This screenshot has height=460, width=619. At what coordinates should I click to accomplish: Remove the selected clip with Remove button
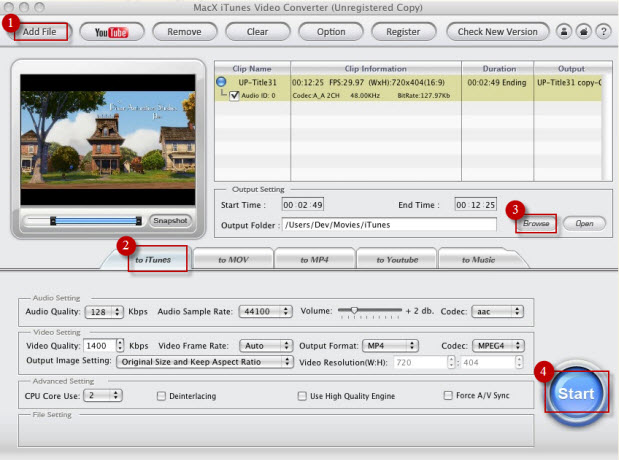coord(184,32)
